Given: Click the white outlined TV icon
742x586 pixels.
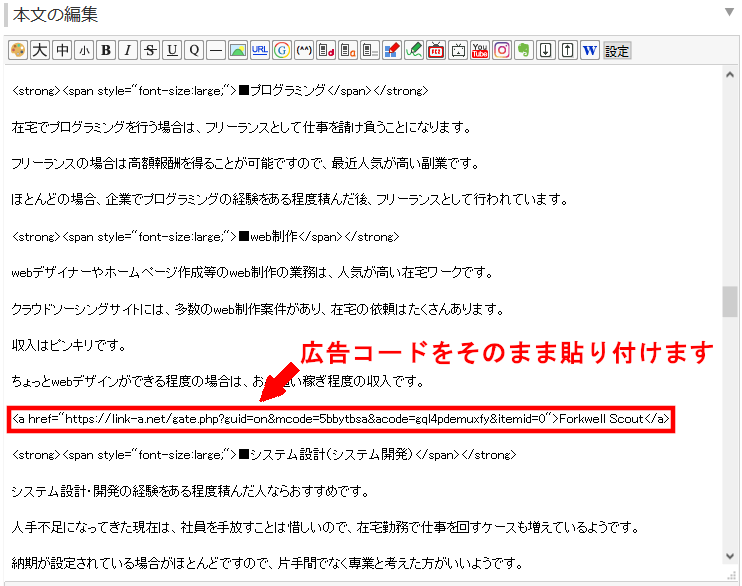Looking at the screenshot, I should pyautogui.click(x=458, y=50).
